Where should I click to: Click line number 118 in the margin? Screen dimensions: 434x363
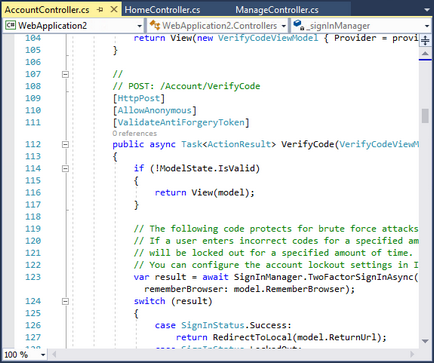pos(33,217)
